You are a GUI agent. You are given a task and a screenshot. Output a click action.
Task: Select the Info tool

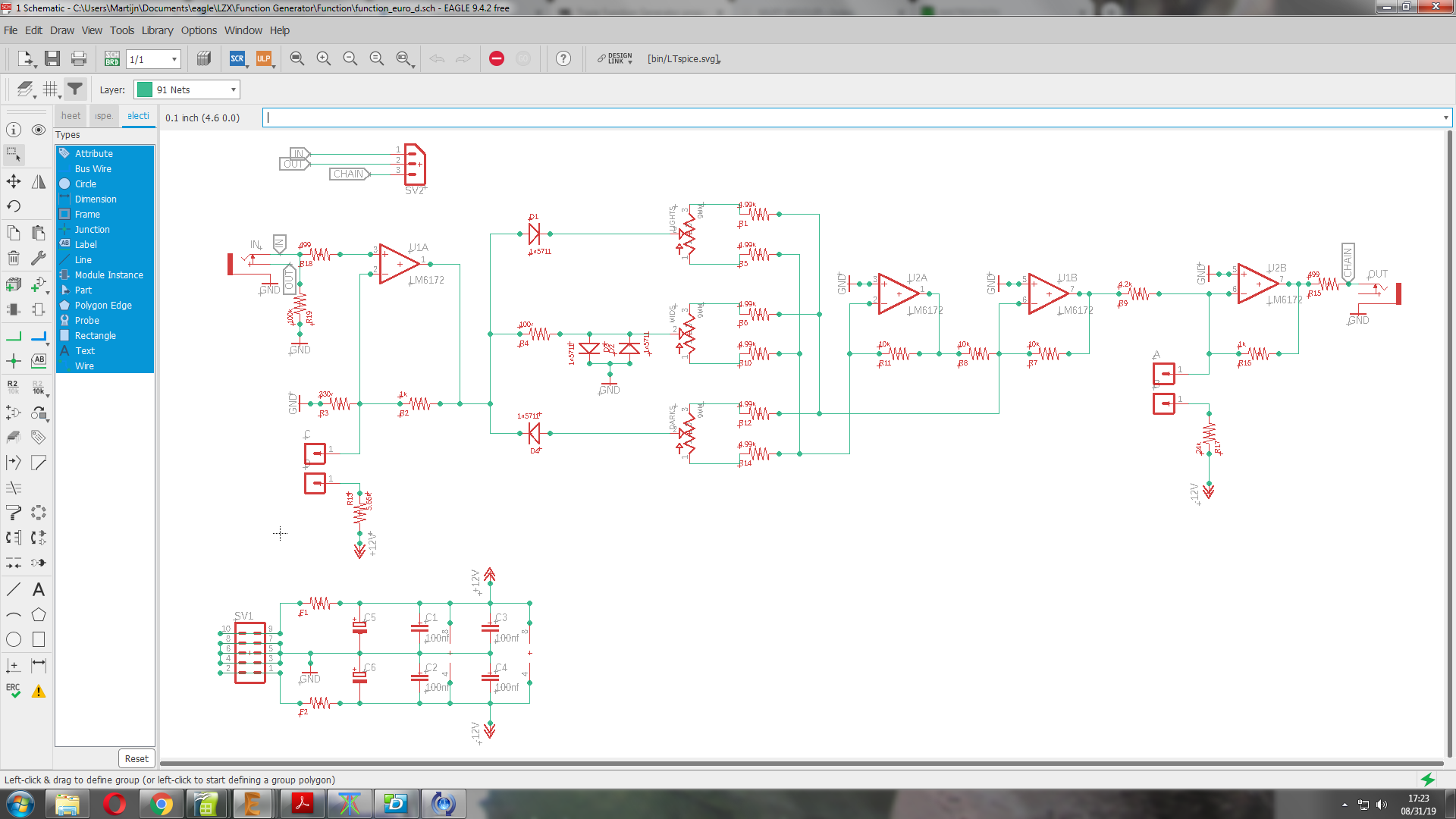point(14,130)
